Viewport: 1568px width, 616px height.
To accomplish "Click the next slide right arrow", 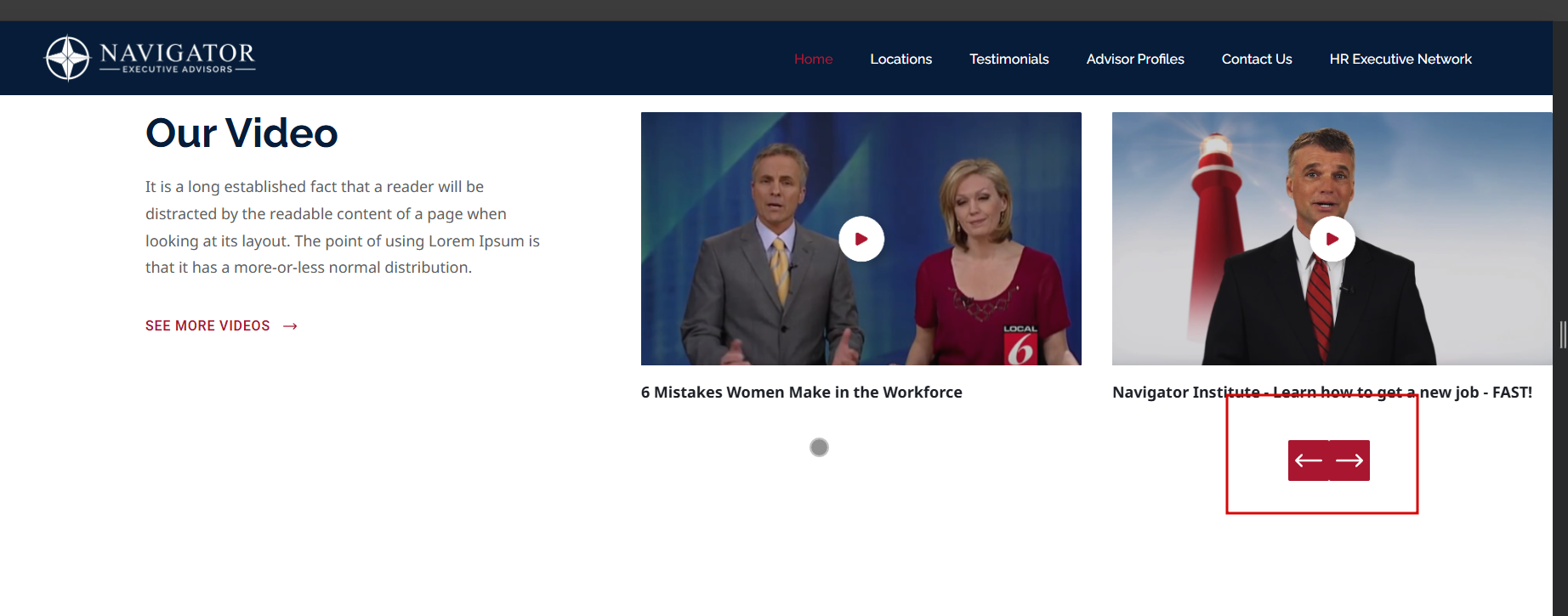I will (x=1349, y=461).
